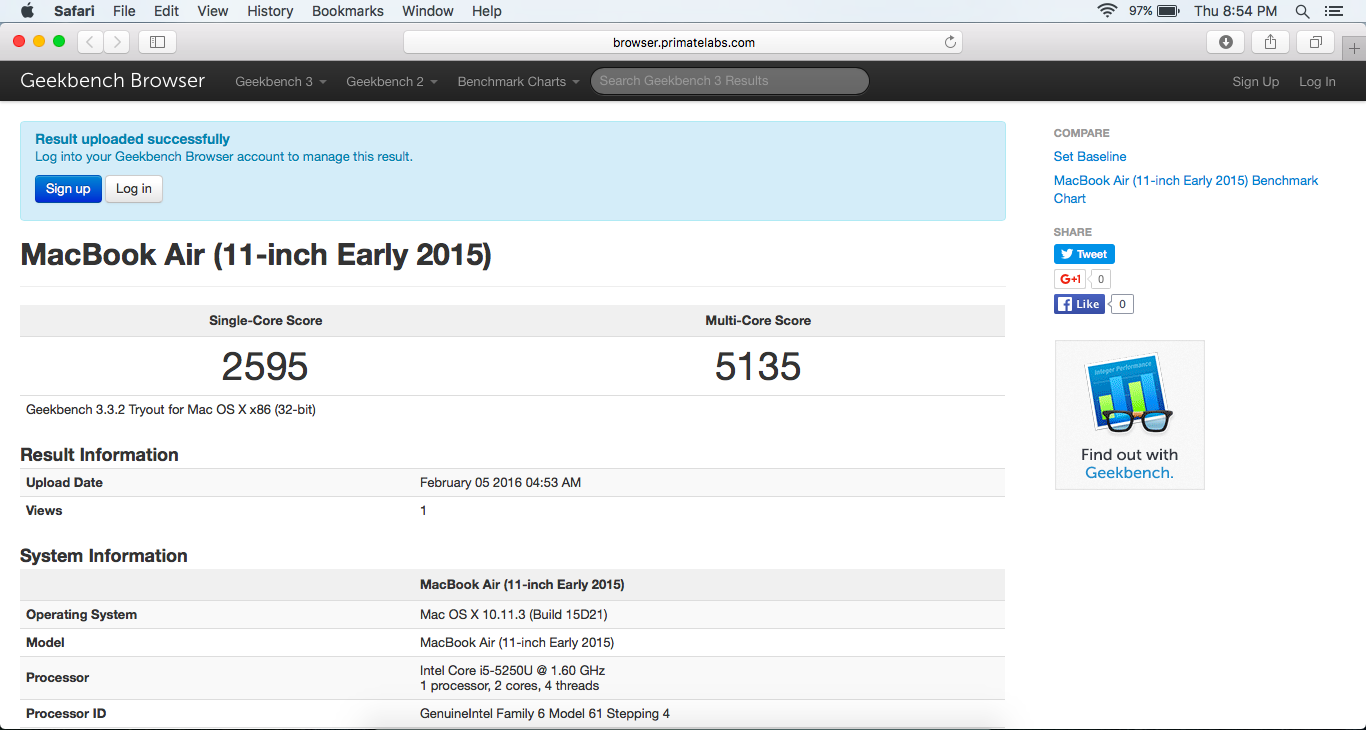1366x730 pixels.
Task: Expand the Geekbench 3 dropdown
Action: (281, 82)
